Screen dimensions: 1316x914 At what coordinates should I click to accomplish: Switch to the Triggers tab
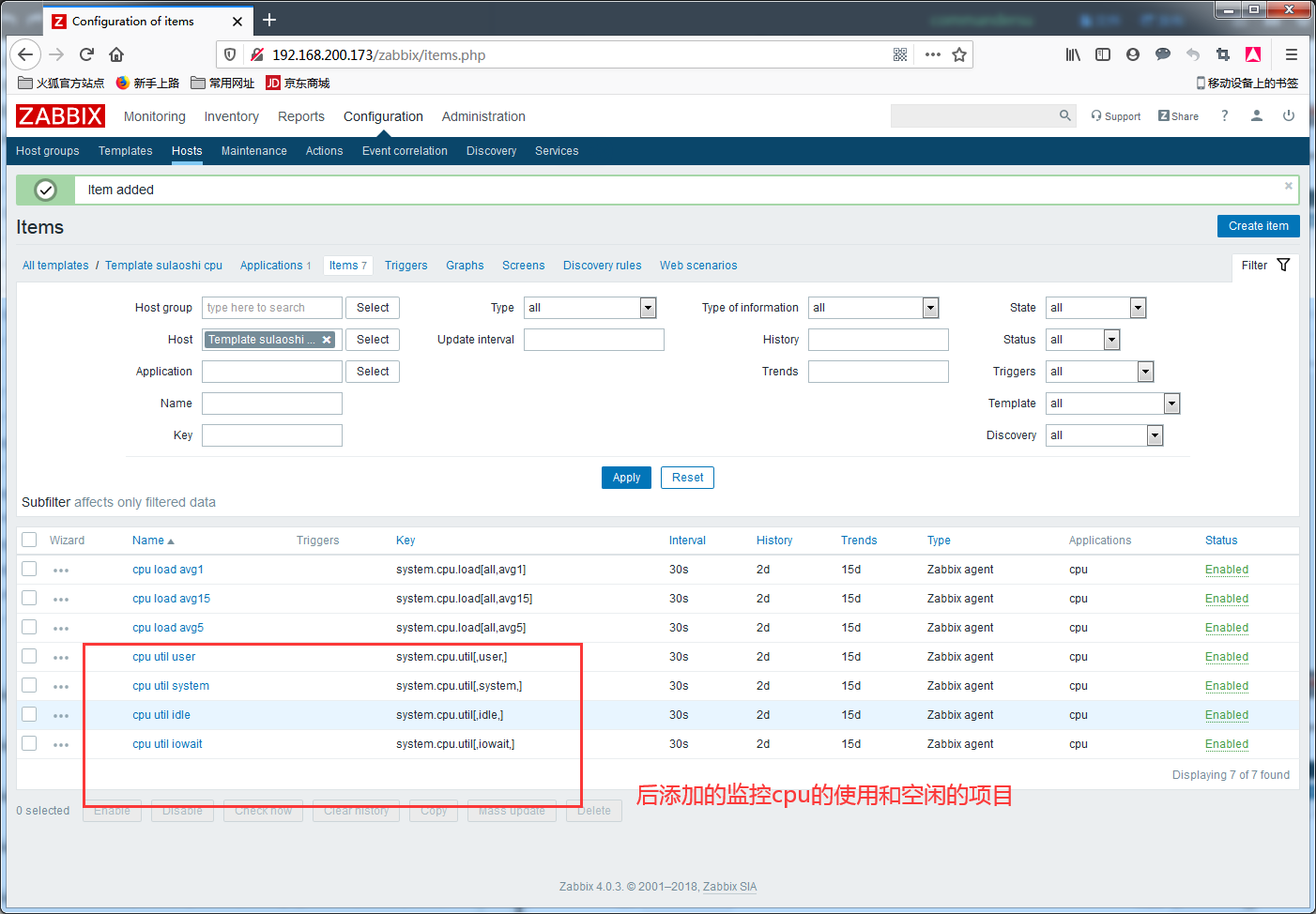(x=406, y=266)
